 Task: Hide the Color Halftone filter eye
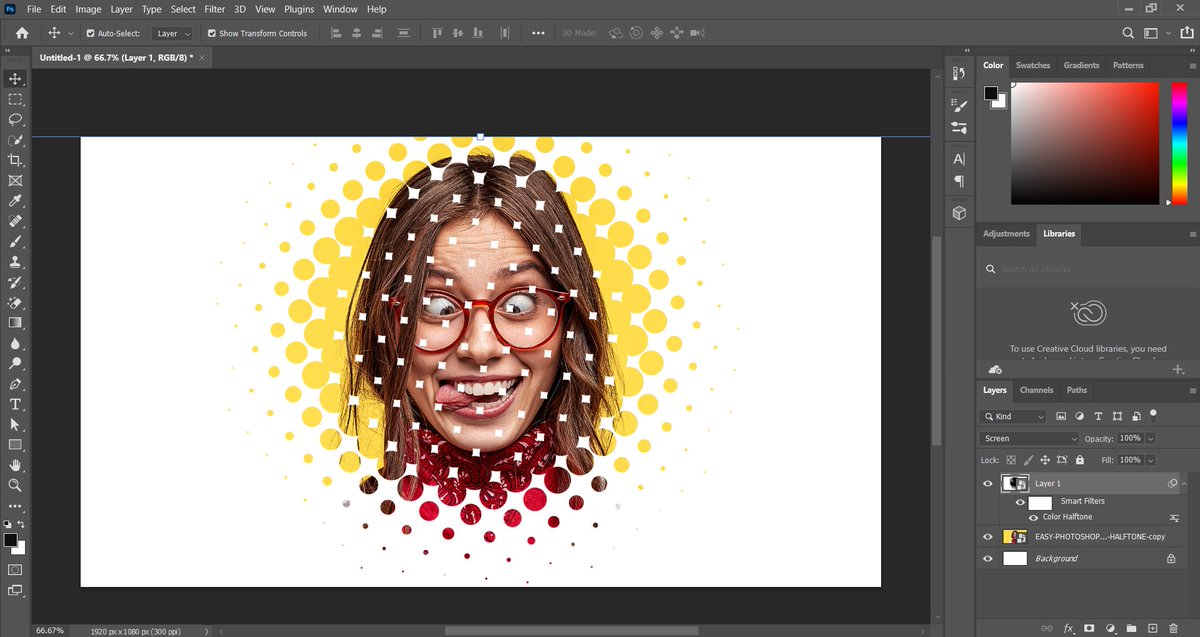pyautogui.click(x=1033, y=517)
